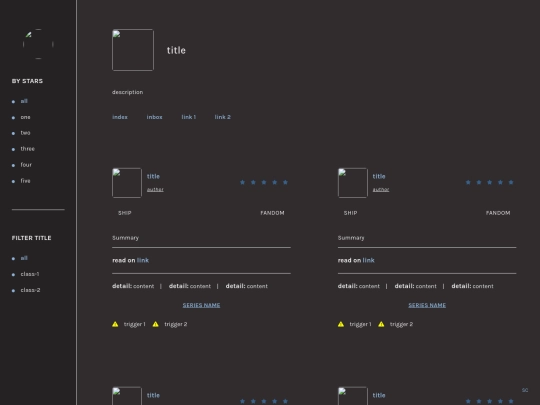Viewport: 540px width, 405px height.
Task: Select the two stars filter
Action: 25,133
